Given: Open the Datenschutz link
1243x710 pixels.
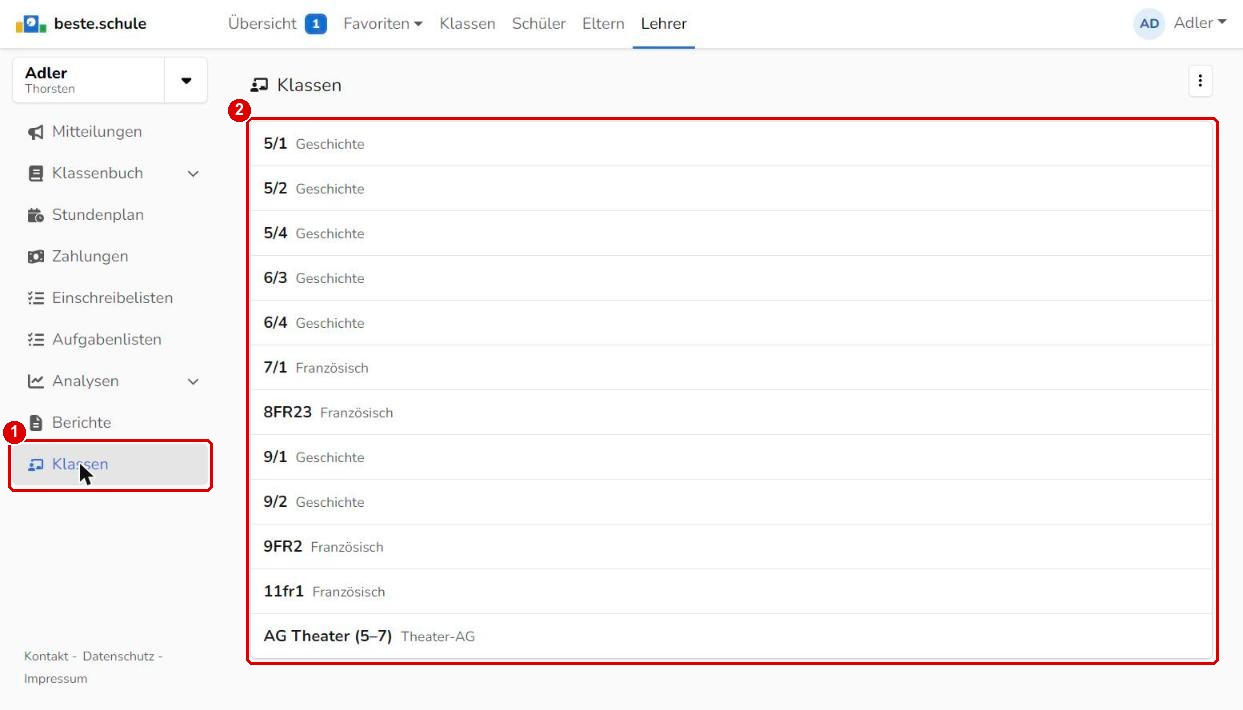Looking at the screenshot, I should tap(118, 656).
